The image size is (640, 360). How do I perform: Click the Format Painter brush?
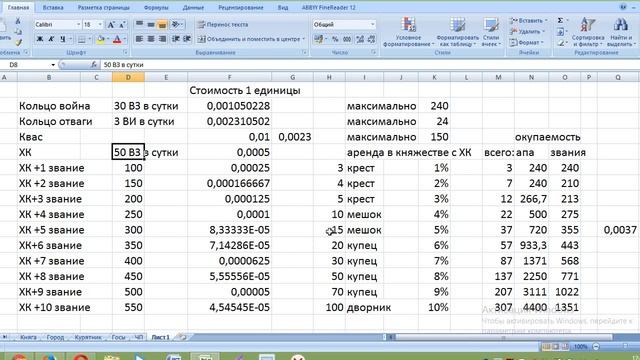[18, 42]
